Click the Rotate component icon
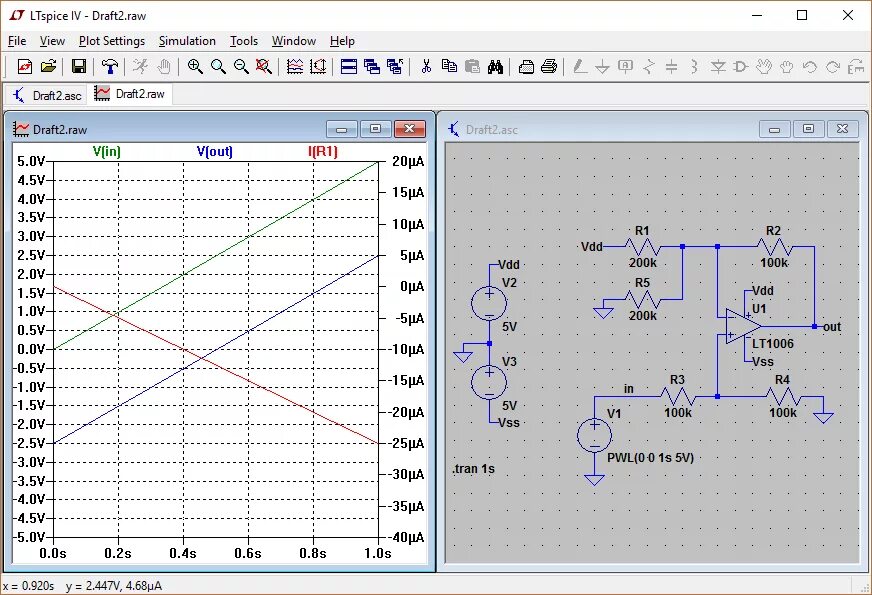The image size is (872, 595). [x=855, y=67]
